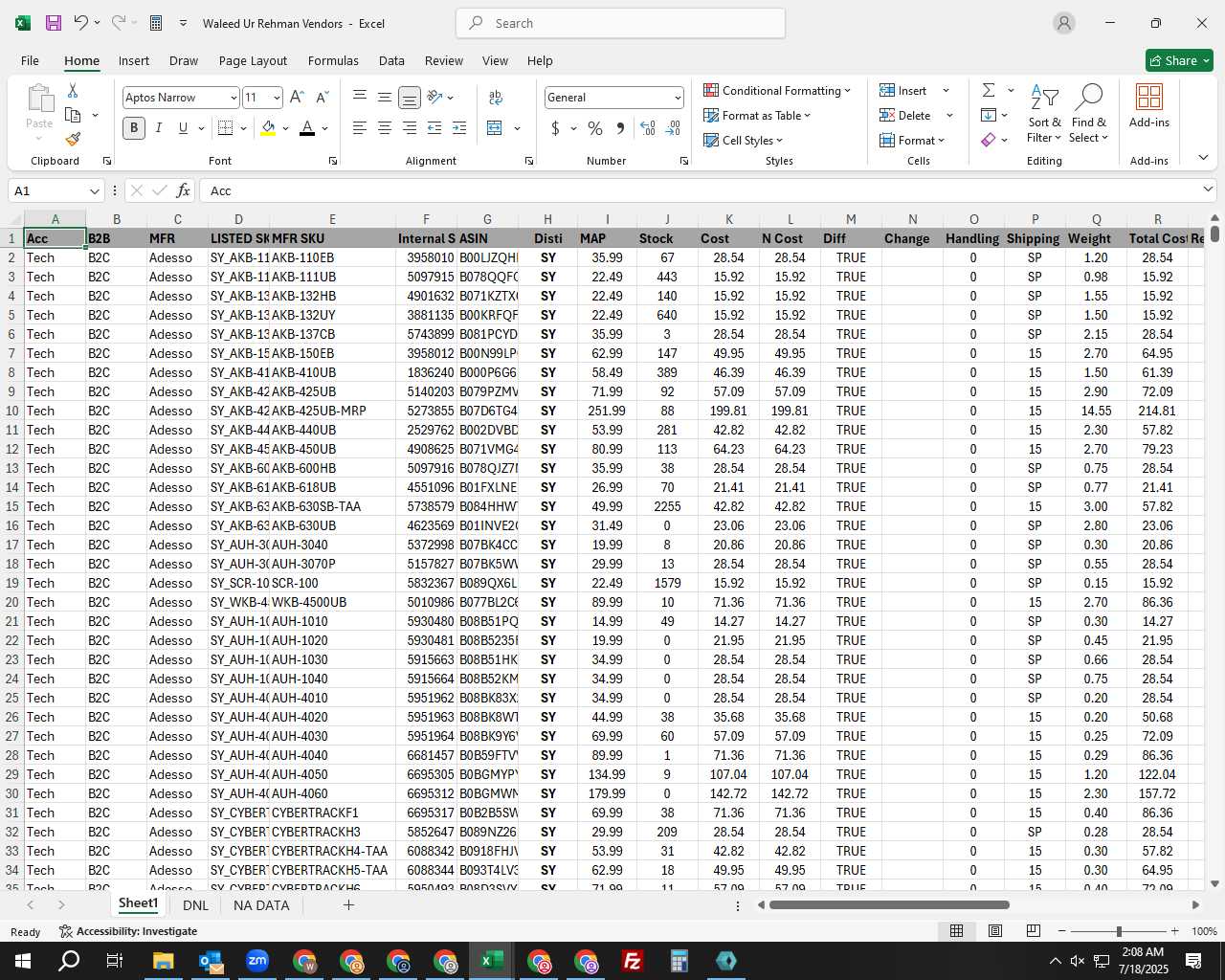1225x980 pixels.
Task: Click the Decrease Indent icon
Action: pos(434,127)
